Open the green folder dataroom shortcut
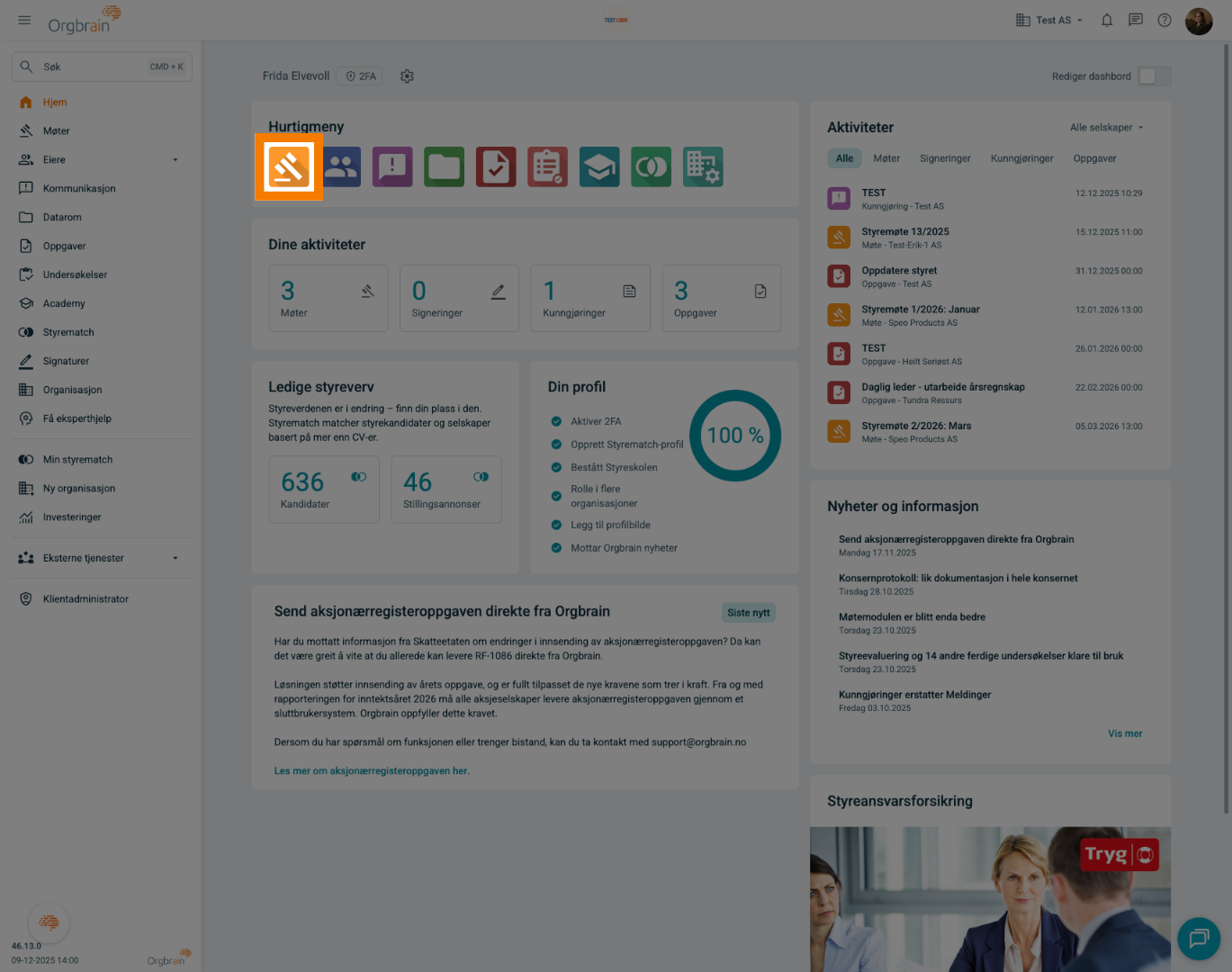The image size is (1232, 972). pyautogui.click(x=445, y=167)
